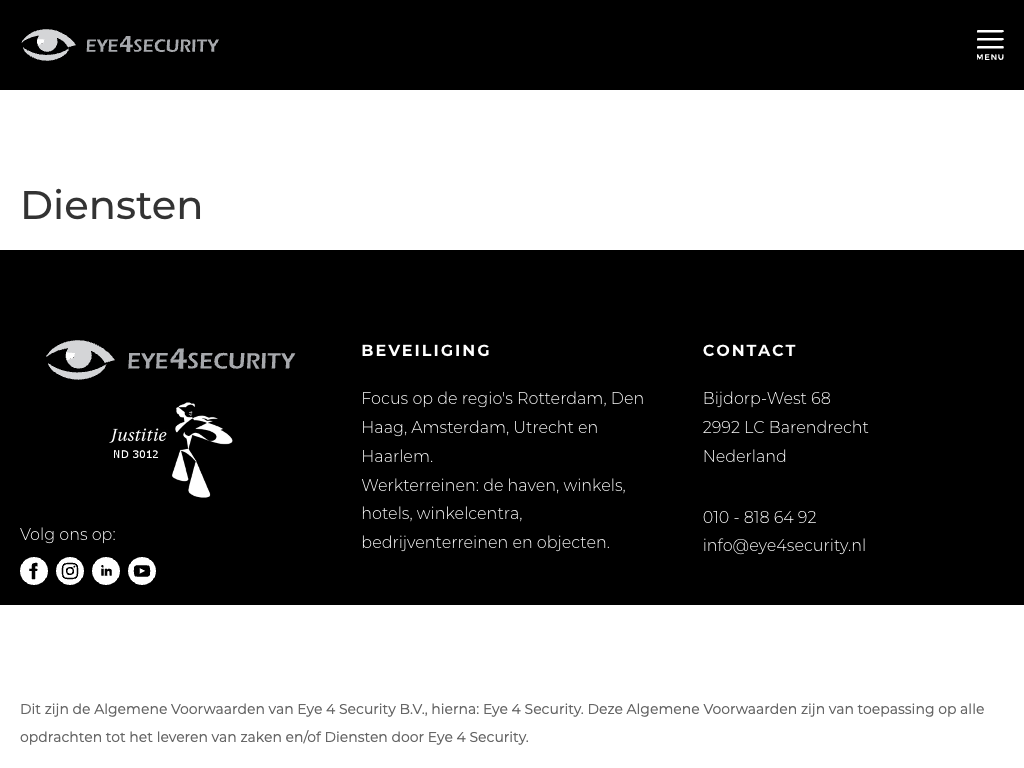The width and height of the screenshot is (1024, 768).
Task: Click the Bijdorp-West 68 address line
Action: tap(766, 399)
